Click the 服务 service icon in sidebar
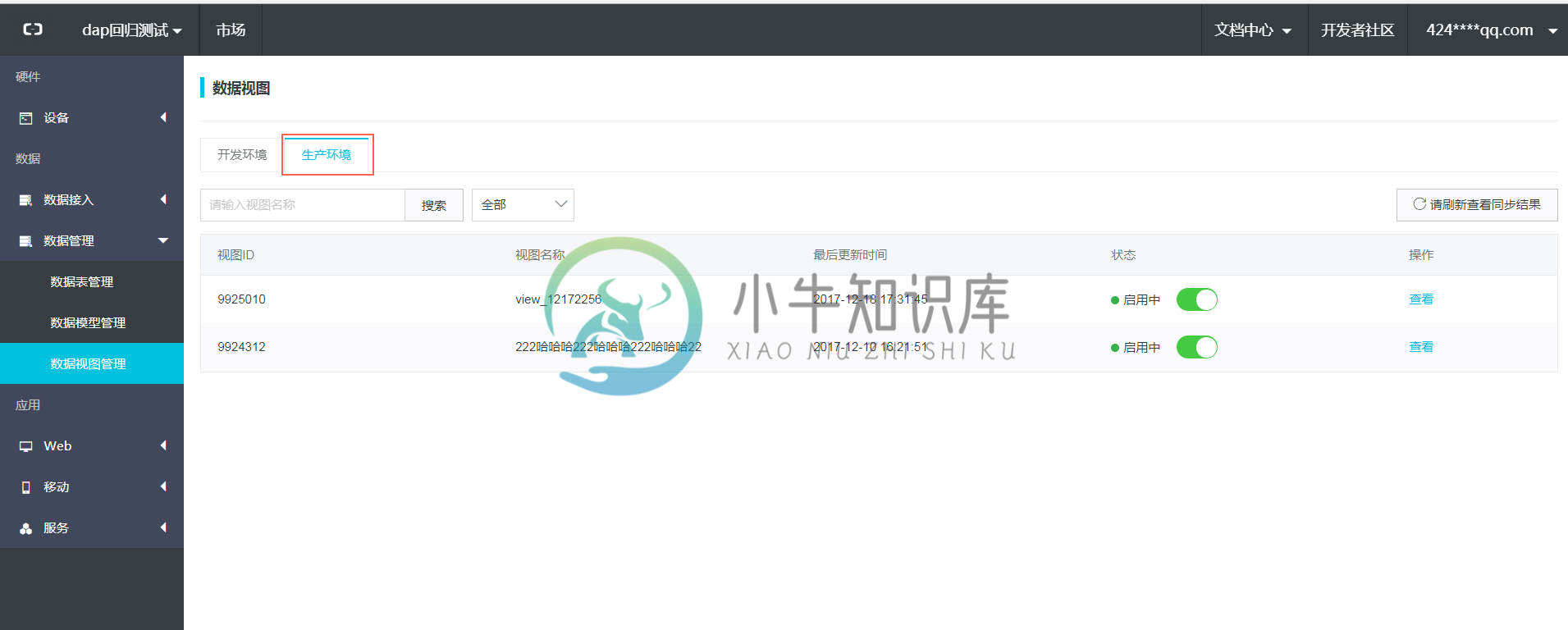 26,528
